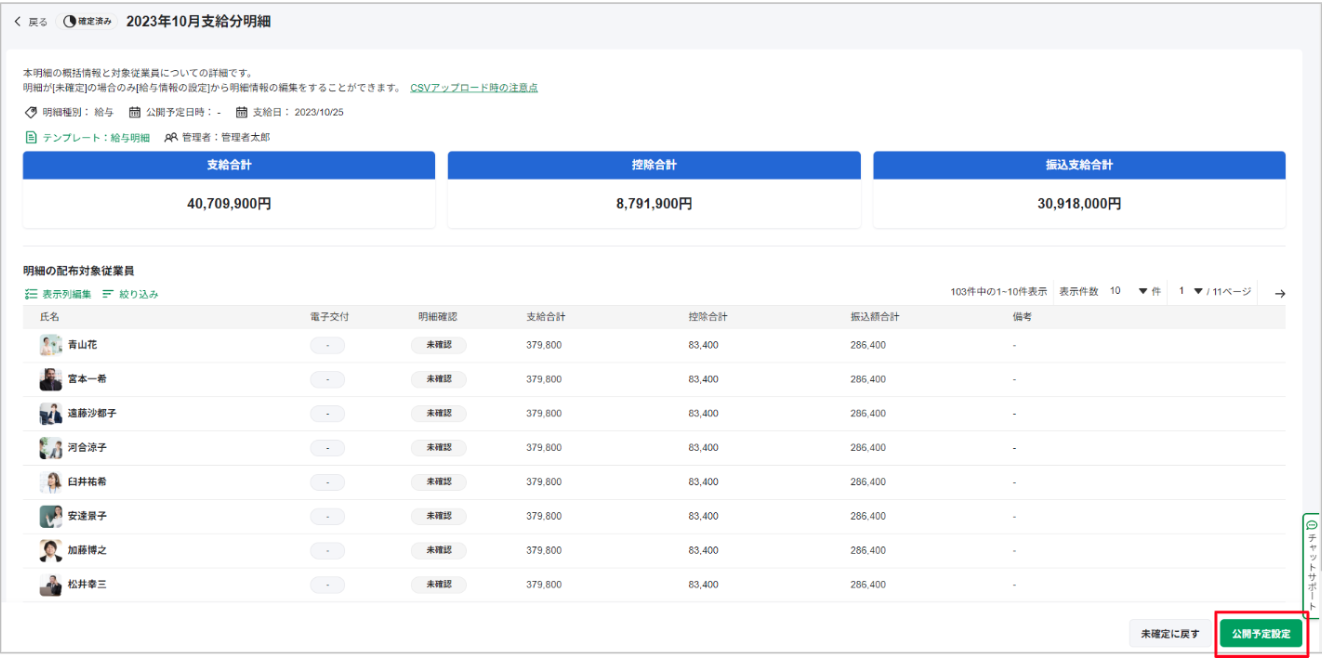Click 青山花's profile avatar
Image resolution: width=1322 pixels, height=662 pixels.
(51, 345)
